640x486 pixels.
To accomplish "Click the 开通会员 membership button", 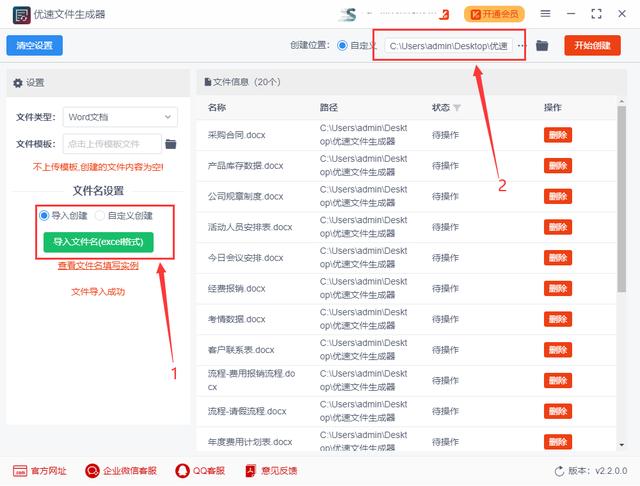I will pyautogui.click(x=494, y=14).
